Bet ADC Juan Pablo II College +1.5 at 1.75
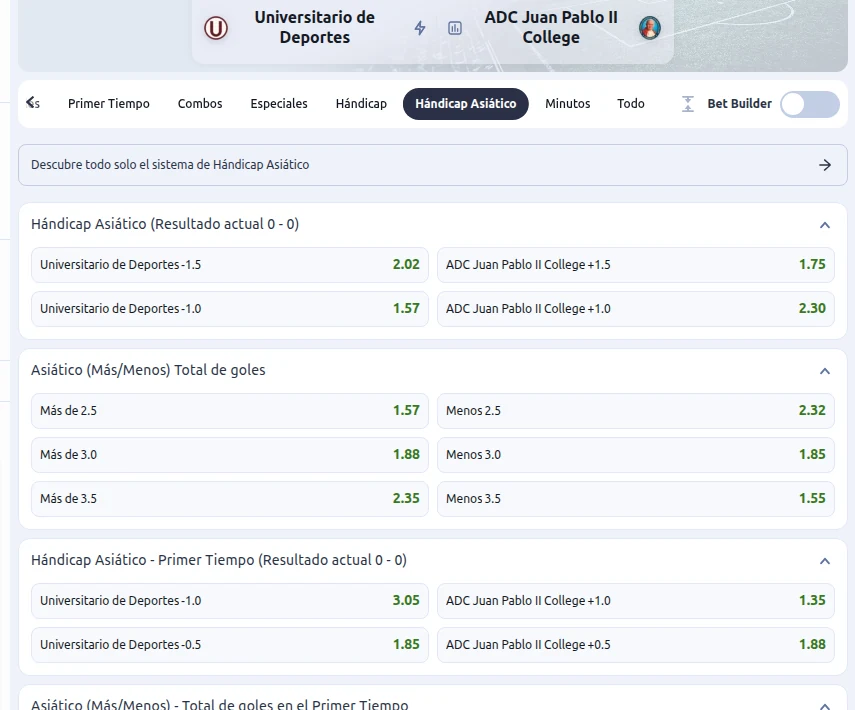The image size is (855, 710). [636, 264]
